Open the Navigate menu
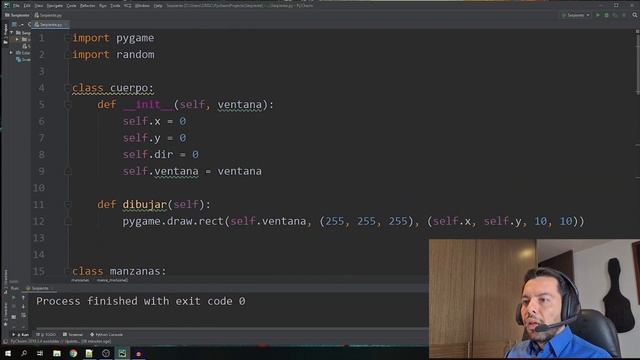The width and height of the screenshot is (640, 360). click(55, 6)
